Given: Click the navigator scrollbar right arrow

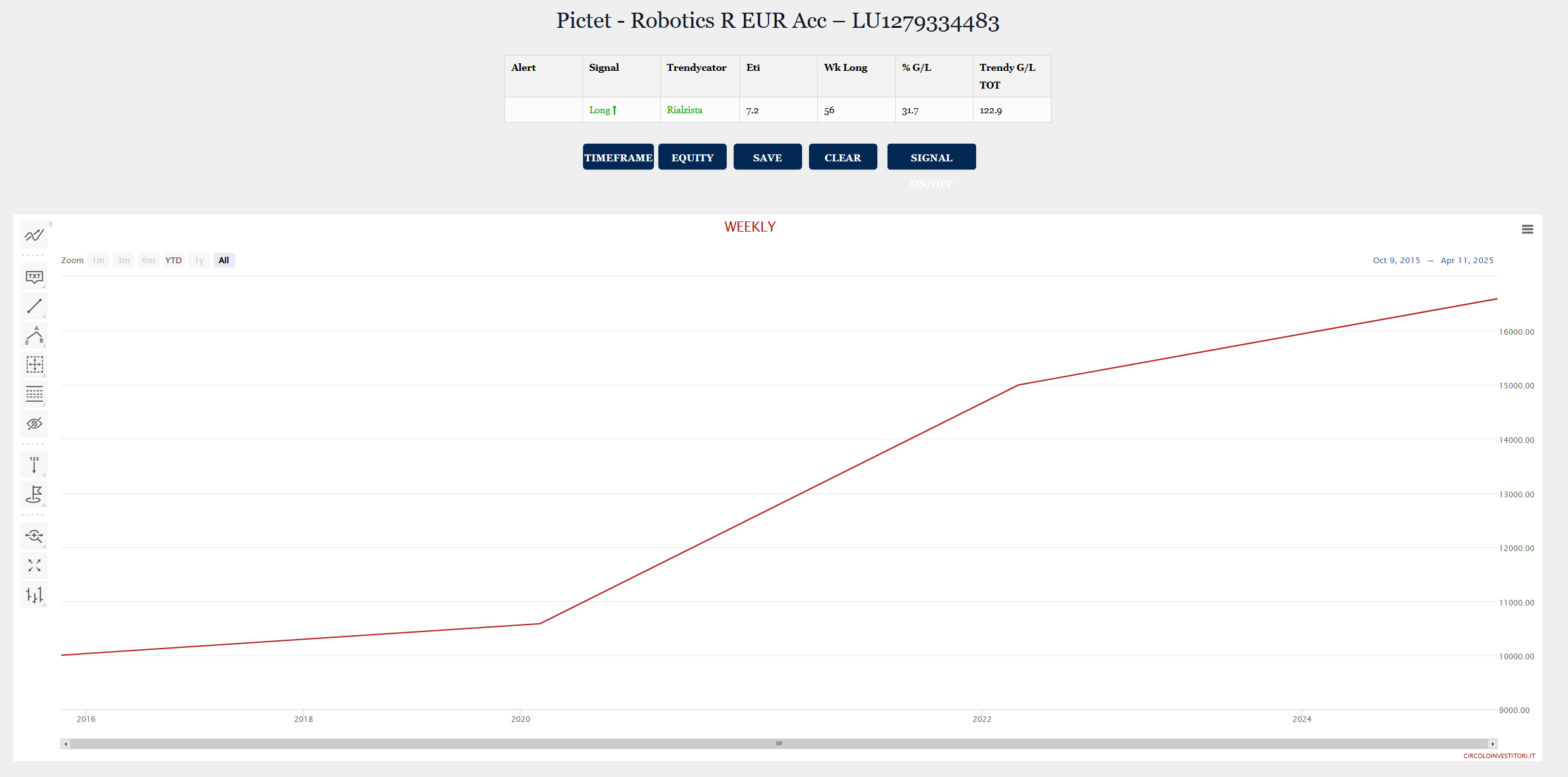Looking at the screenshot, I should pyautogui.click(x=1493, y=743).
